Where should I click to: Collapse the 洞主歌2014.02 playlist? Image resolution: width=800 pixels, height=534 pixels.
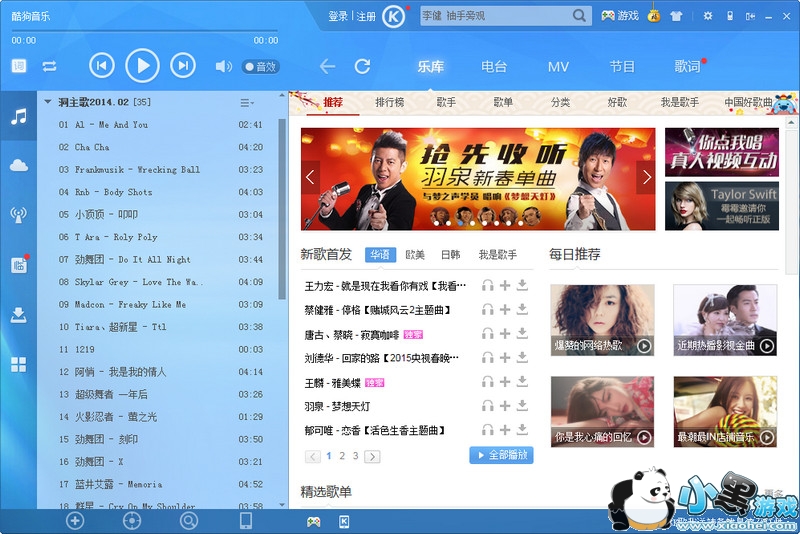coord(47,102)
